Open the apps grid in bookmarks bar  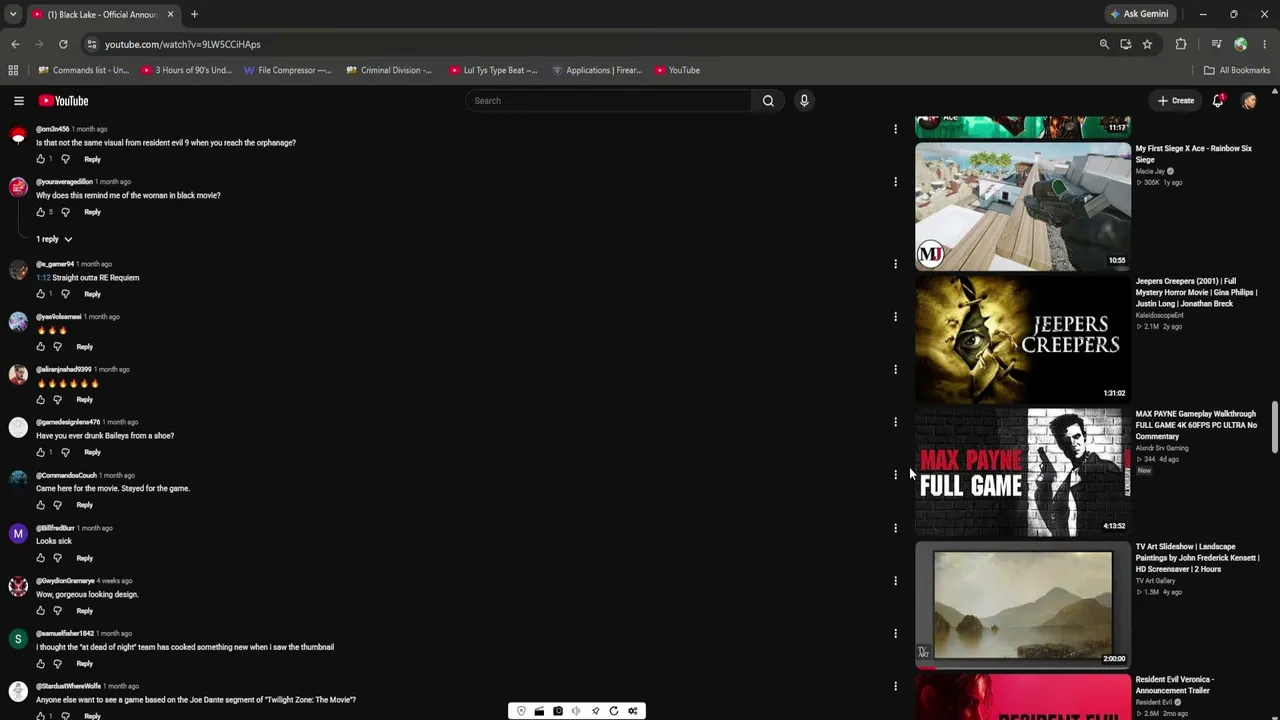[x=13, y=70]
